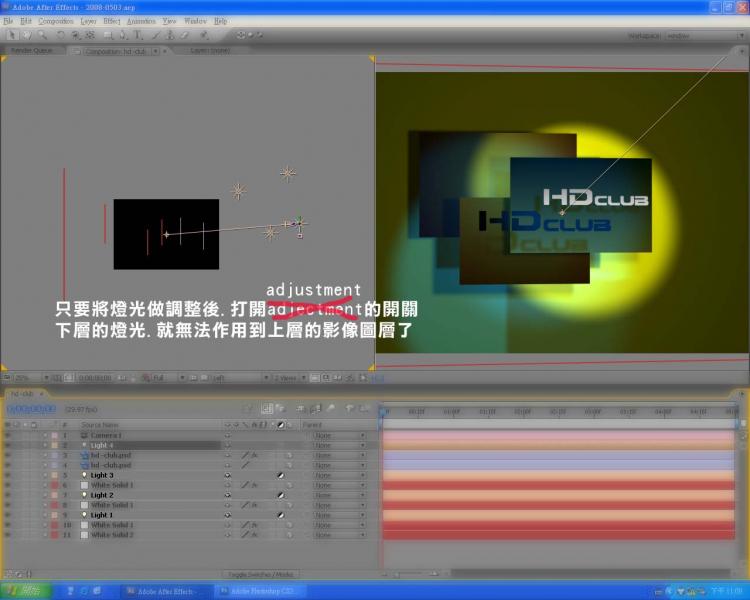
Task: Click Toggle Switches / Modes button
Action: tap(260, 575)
